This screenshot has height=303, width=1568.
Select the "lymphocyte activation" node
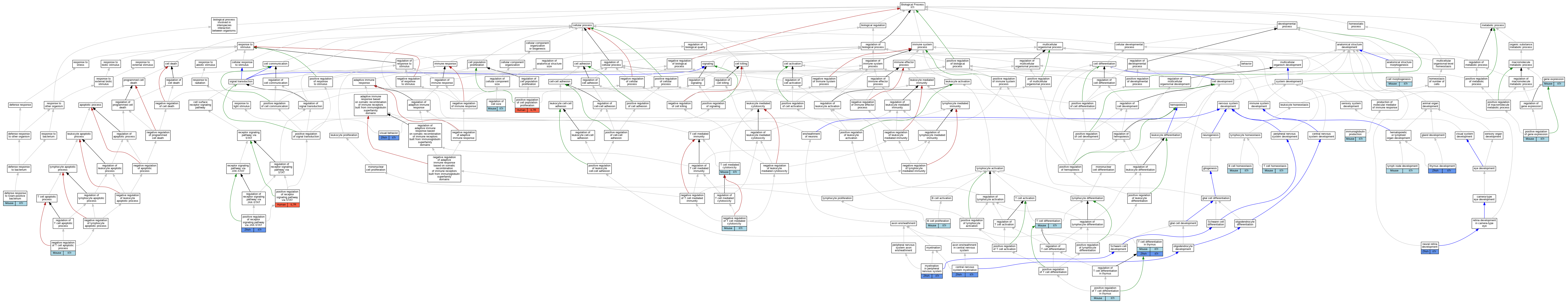tap(990, 168)
